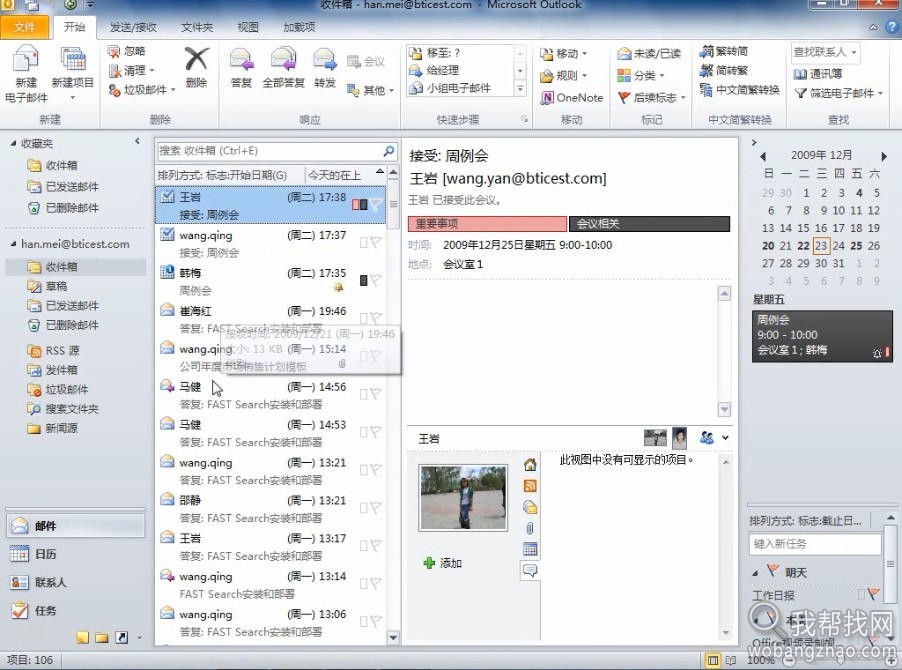Viewport: 902px width, 670px height.
Task: Open Chinese conversion settings (中文简繁转换)
Action: click(739, 90)
